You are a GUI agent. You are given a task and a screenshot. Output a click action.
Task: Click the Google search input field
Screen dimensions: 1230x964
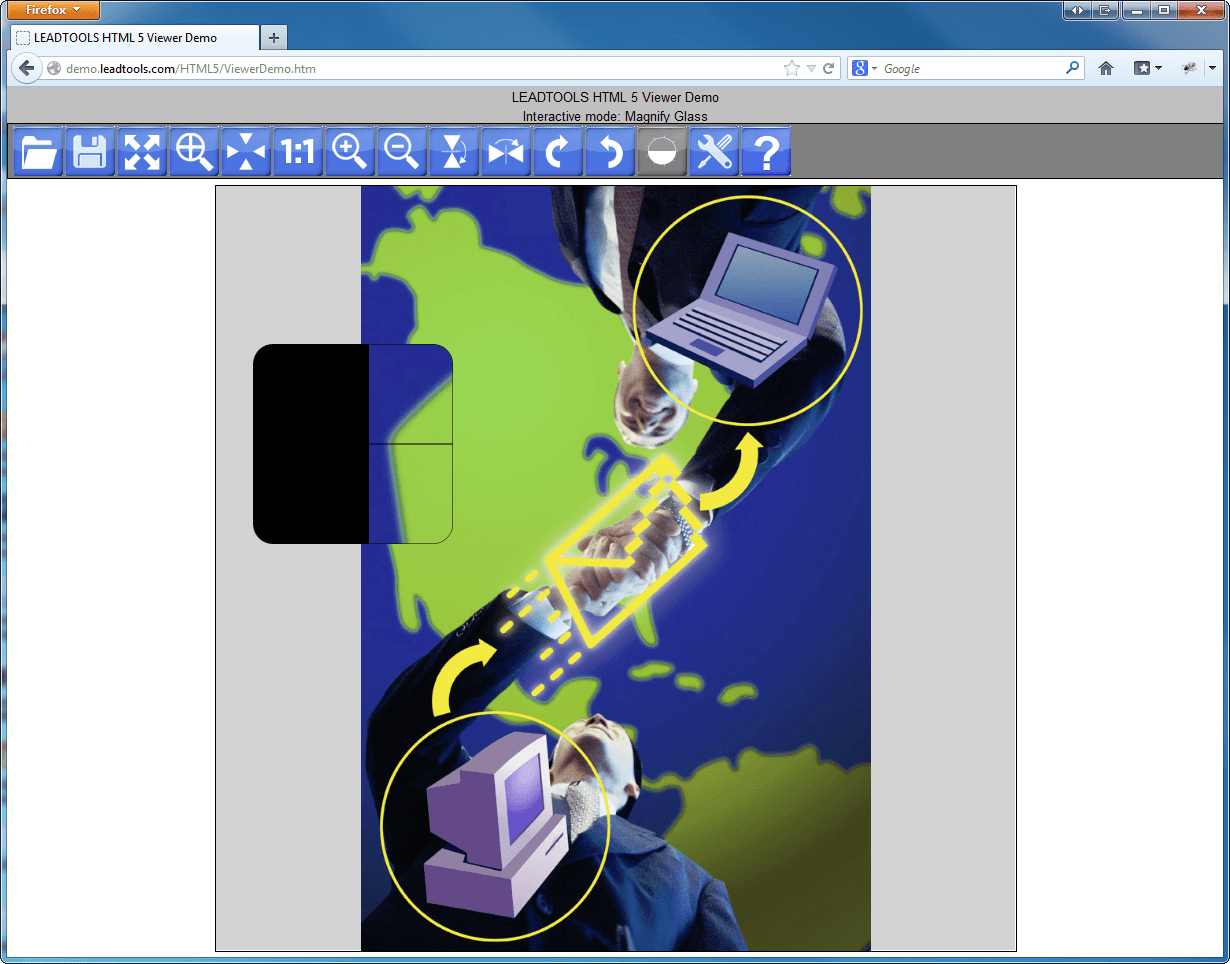coord(972,69)
